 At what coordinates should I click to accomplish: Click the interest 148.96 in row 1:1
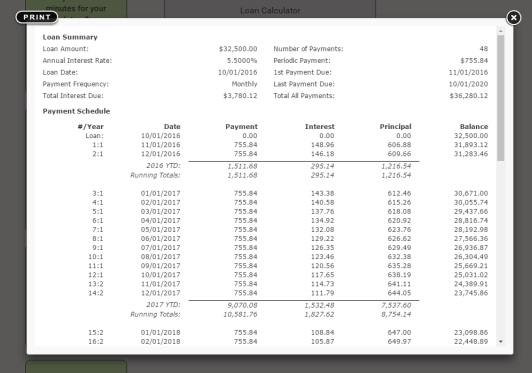[322, 145]
